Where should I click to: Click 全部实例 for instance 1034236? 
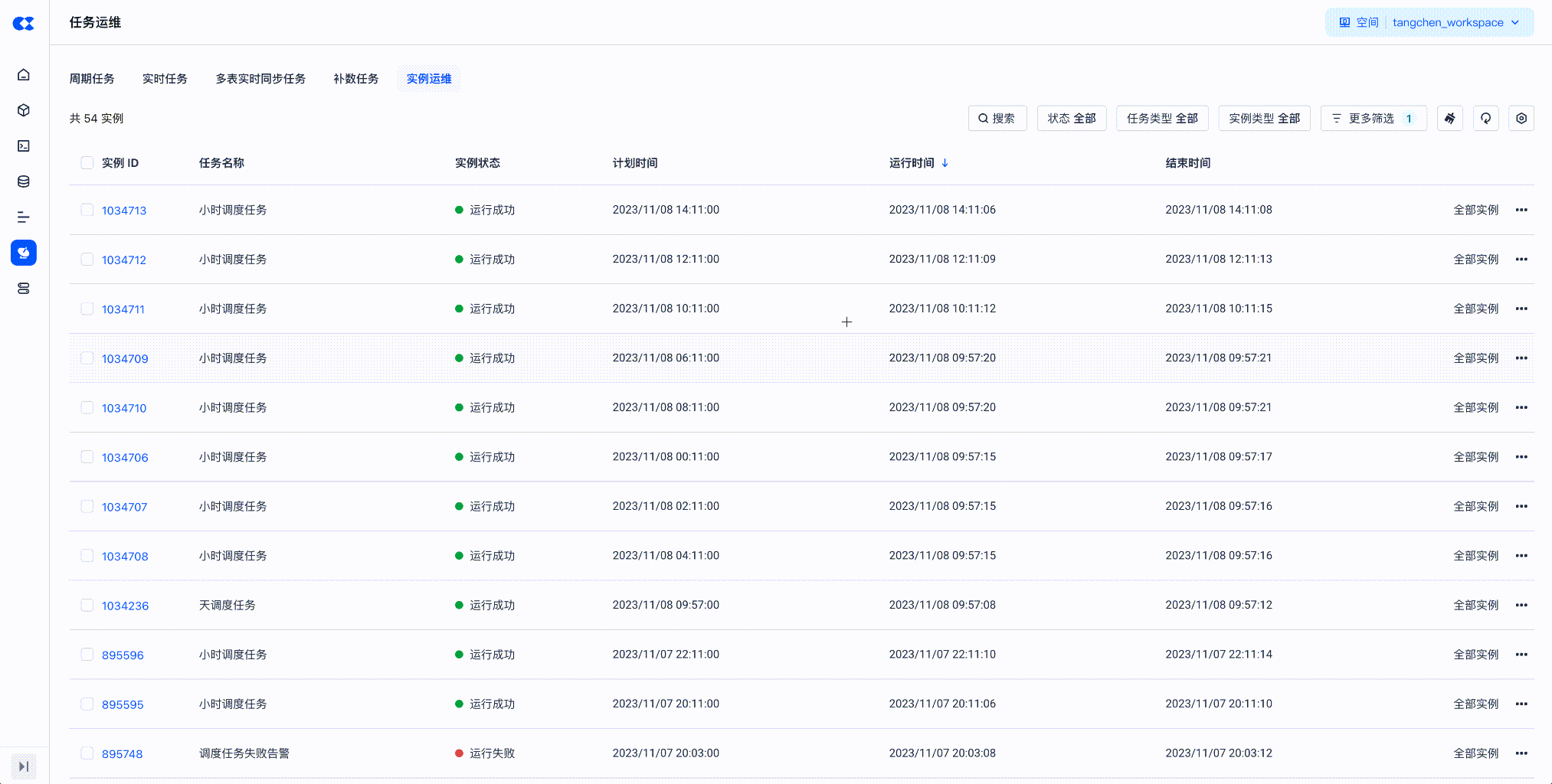pyautogui.click(x=1475, y=606)
